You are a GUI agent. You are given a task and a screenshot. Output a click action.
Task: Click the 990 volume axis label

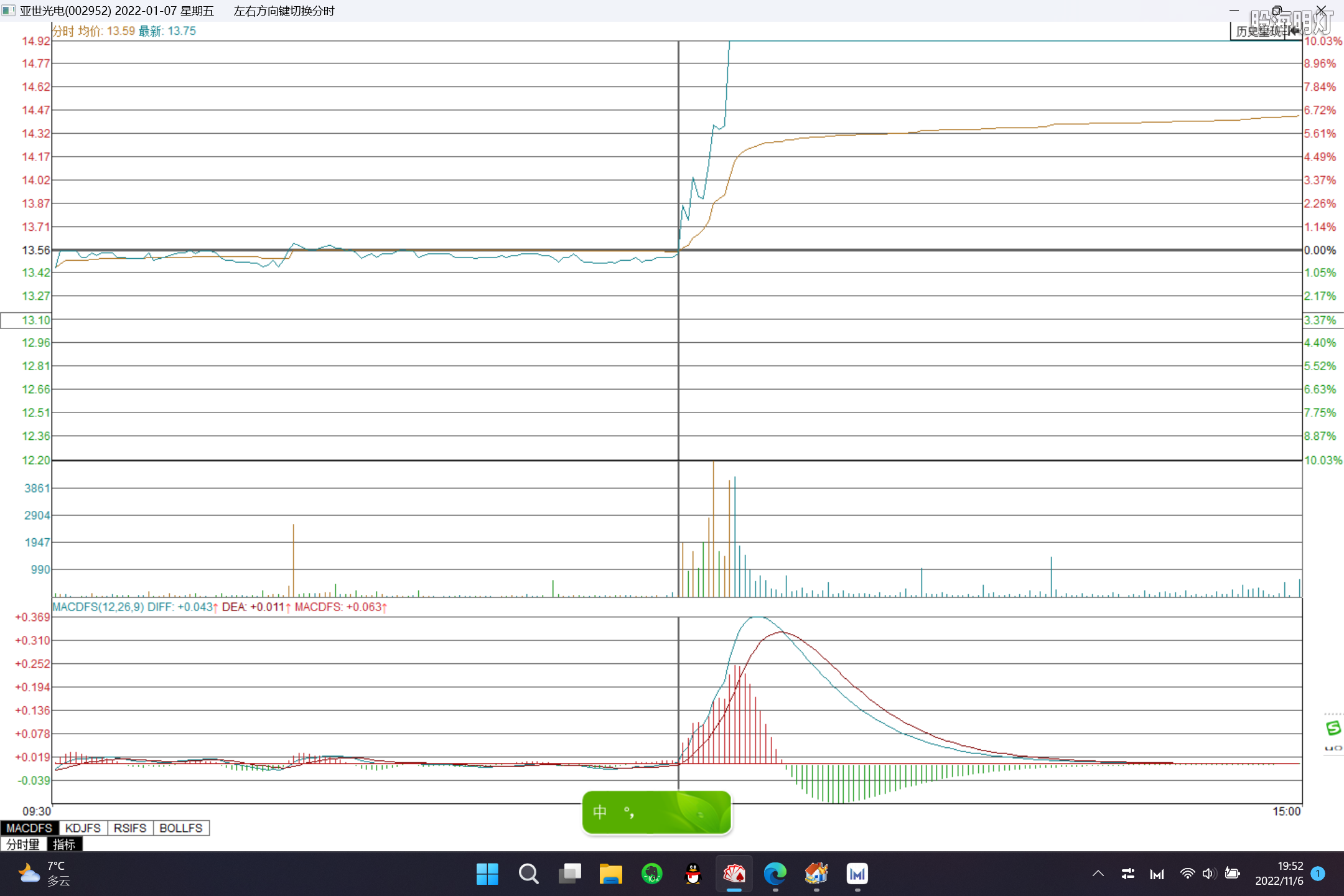click(x=40, y=569)
